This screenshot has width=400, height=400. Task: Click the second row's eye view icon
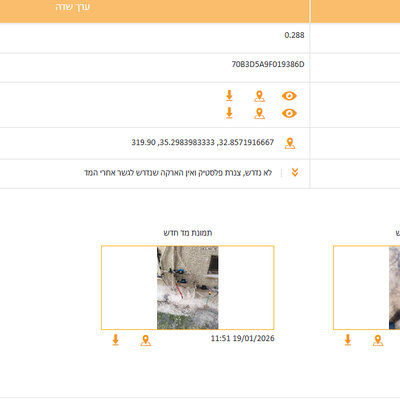[289, 113]
